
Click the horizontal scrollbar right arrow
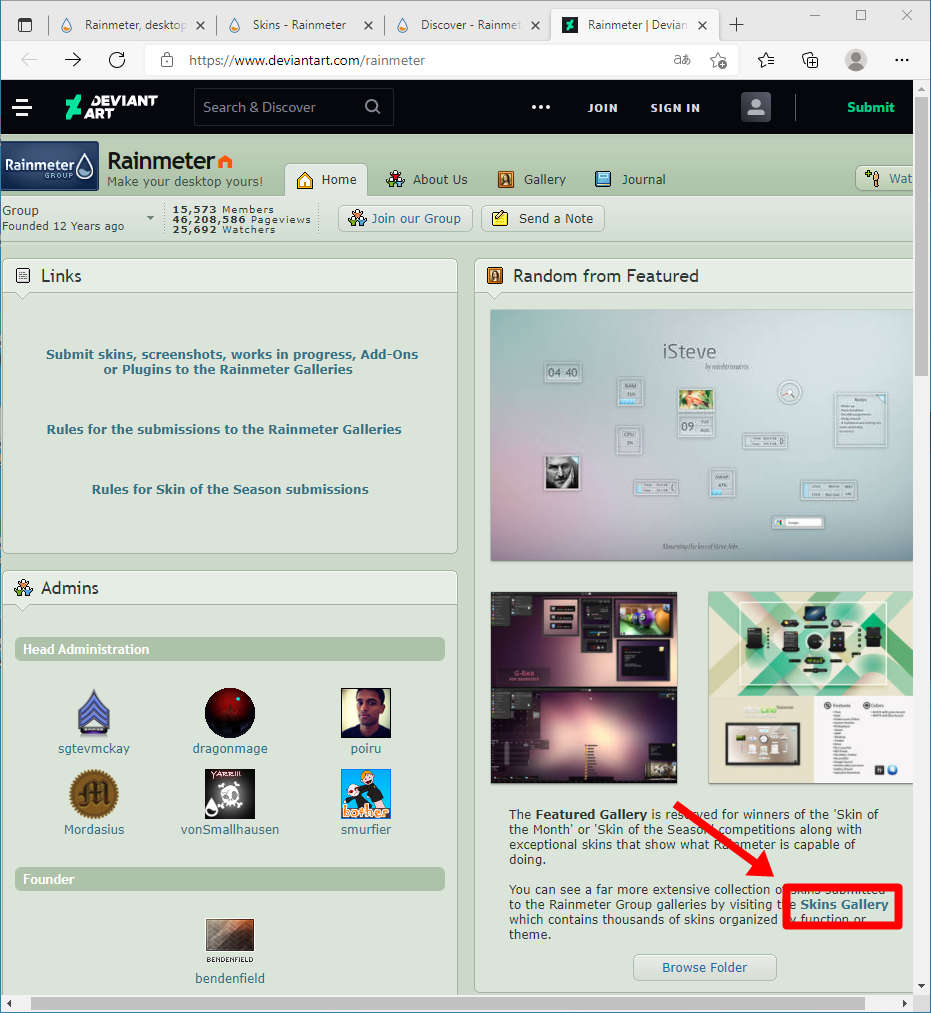pyautogui.click(x=905, y=1003)
